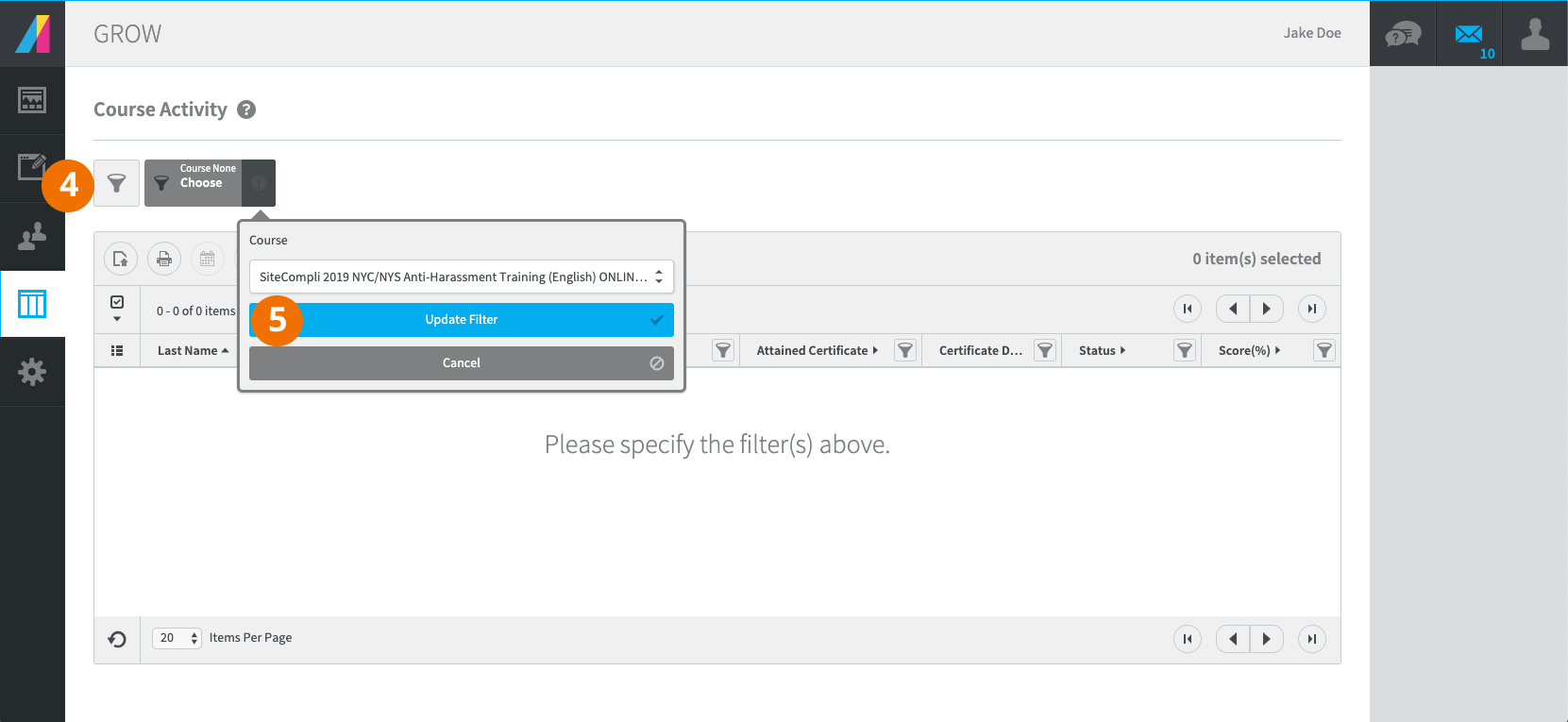Filter the Certificate D... column
The width and height of the screenshot is (1568, 722).
click(x=1045, y=350)
